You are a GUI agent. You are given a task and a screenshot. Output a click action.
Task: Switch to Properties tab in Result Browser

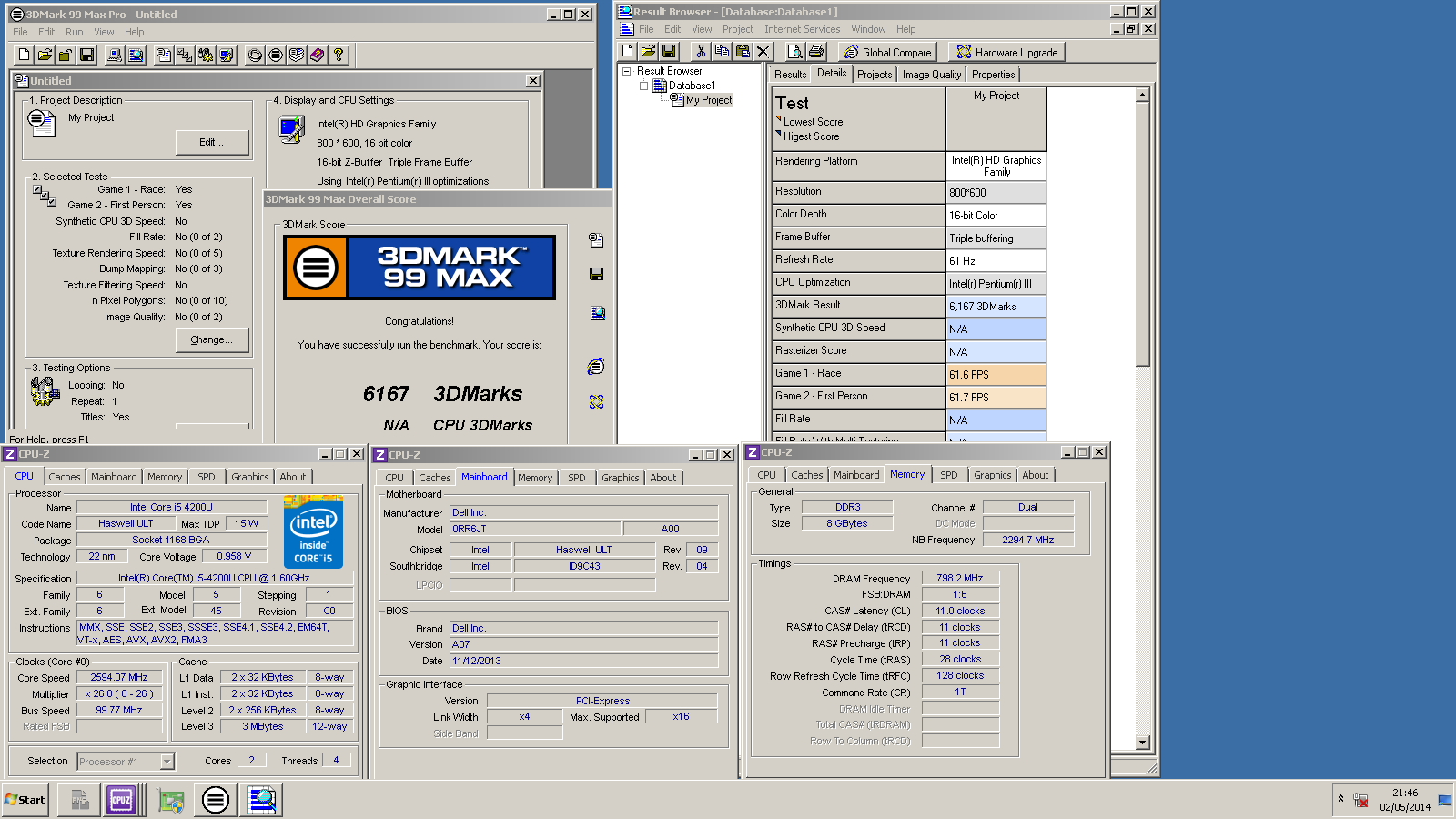pyautogui.click(x=993, y=75)
